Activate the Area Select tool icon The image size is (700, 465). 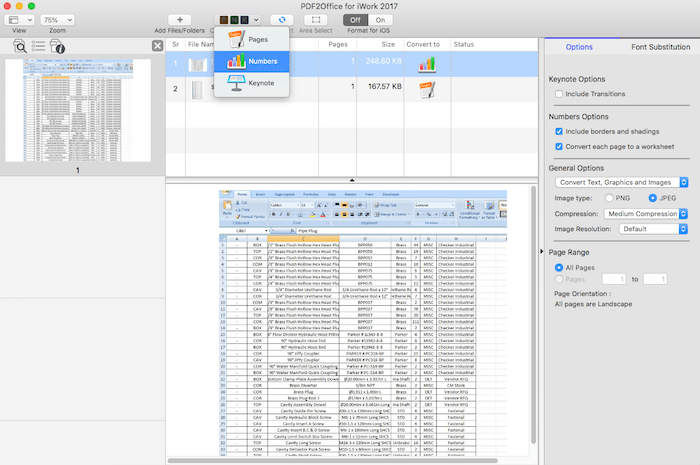tap(316, 20)
